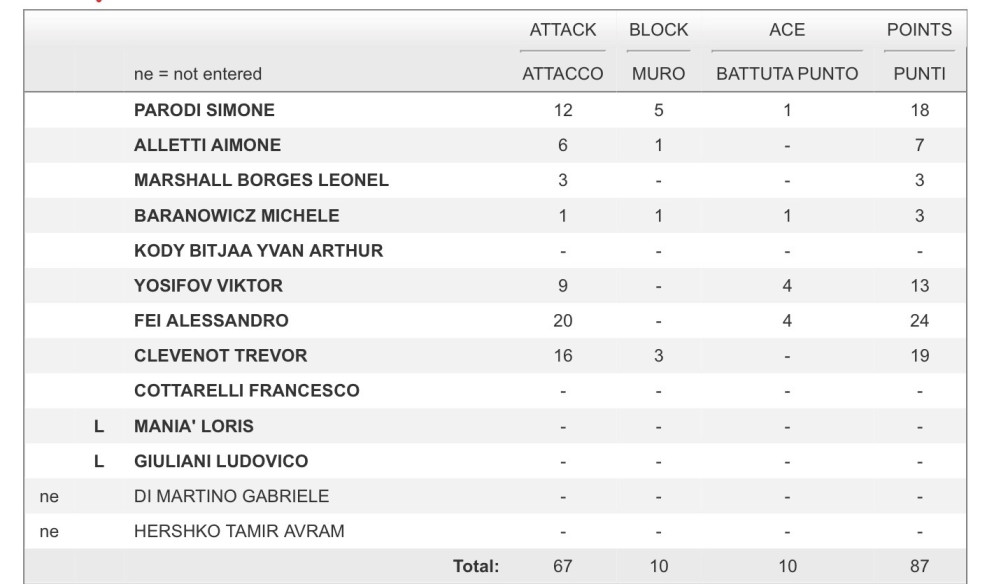
Task: Click DI MARTINO GABRIELE's name
Action: pos(231,496)
